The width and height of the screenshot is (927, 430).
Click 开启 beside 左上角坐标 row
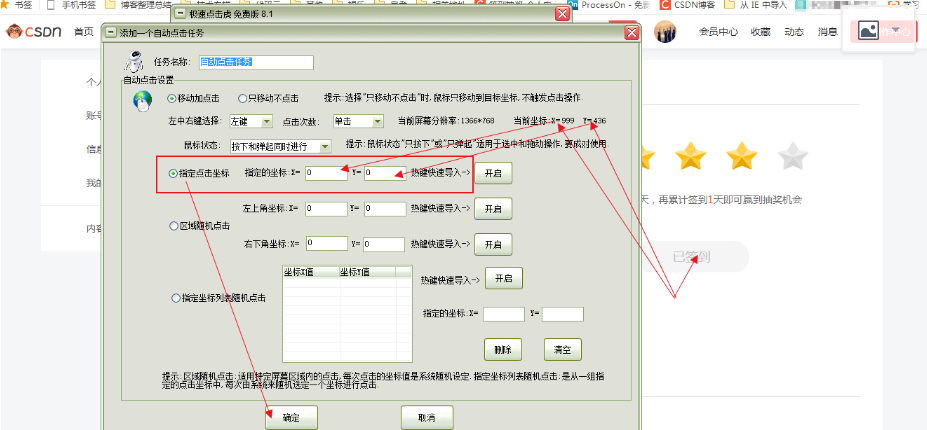pos(493,209)
